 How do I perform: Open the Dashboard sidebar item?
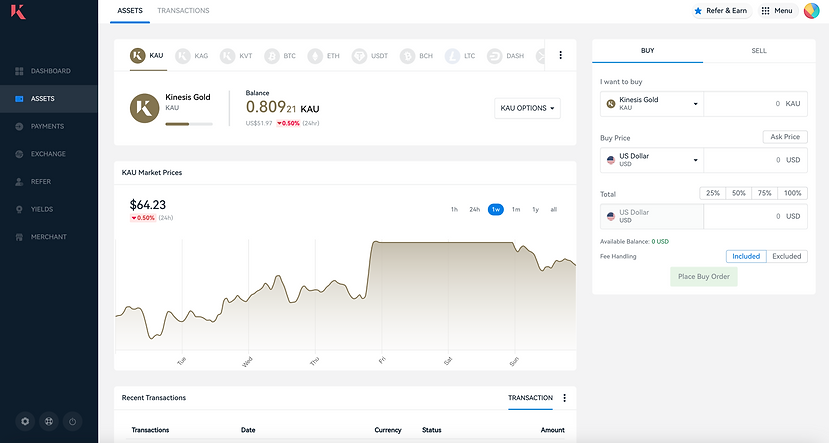pos(50,72)
